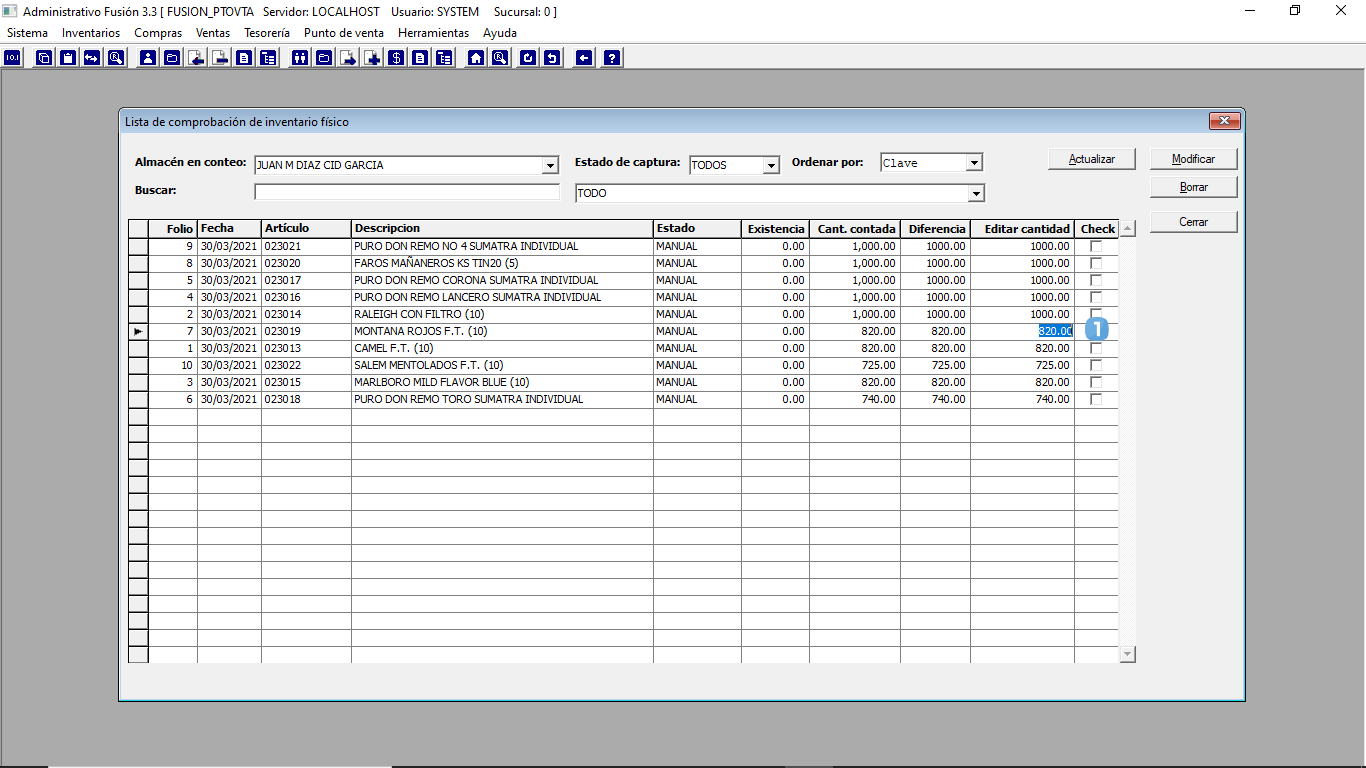Check the box for MARLBORO MILD FLAVOR BLUE row
Screen dimensions: 1366x768
(x=1096, y=382)
